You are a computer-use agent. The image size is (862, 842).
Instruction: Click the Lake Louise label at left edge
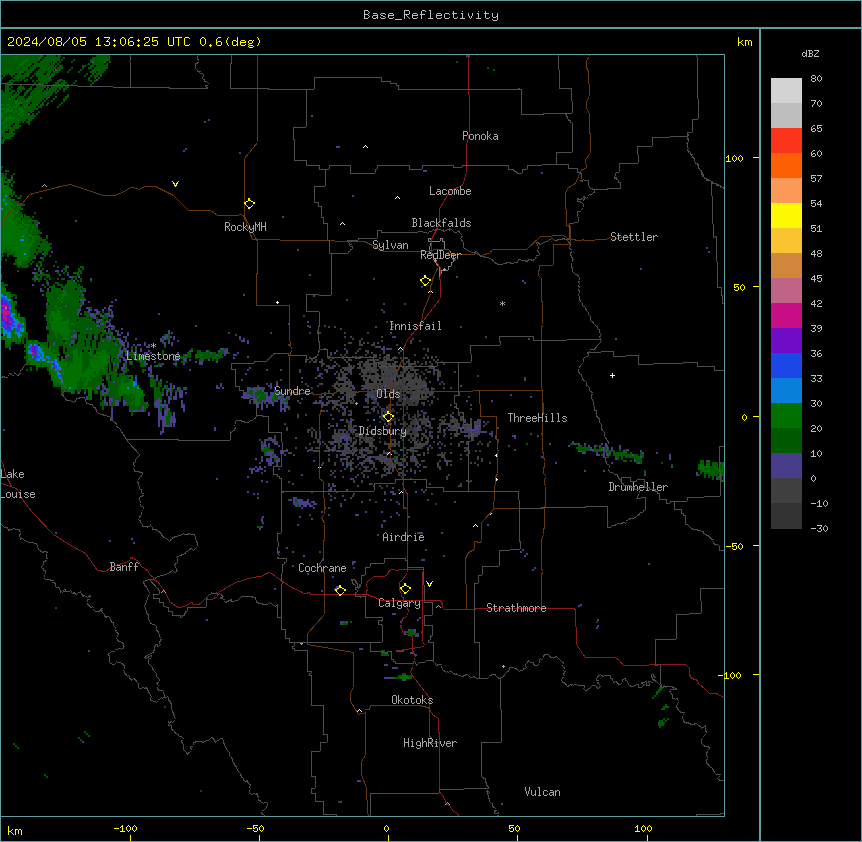pyautogui.click(x=18, y=484)
